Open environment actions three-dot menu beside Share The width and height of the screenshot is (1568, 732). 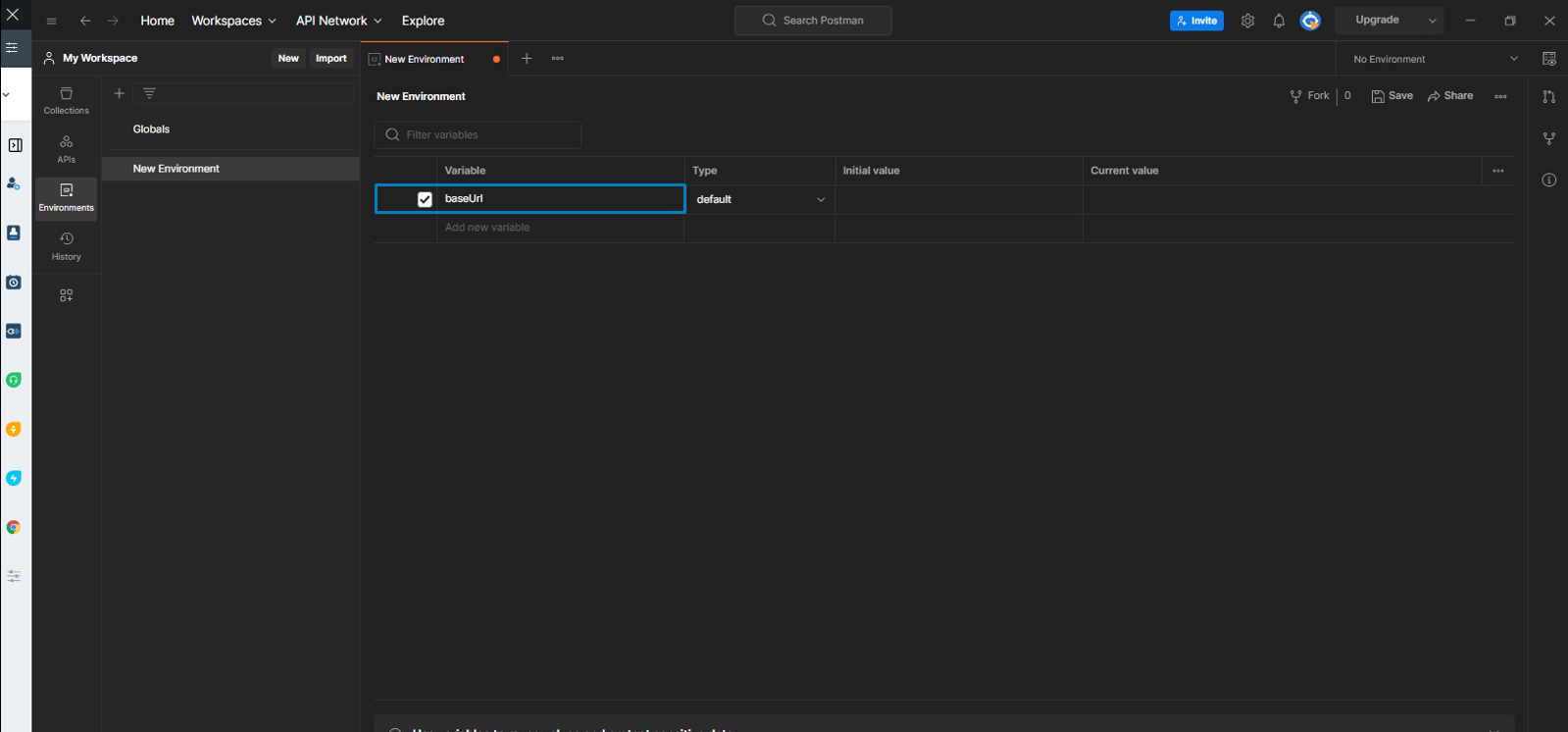(x=1500, y=96)
